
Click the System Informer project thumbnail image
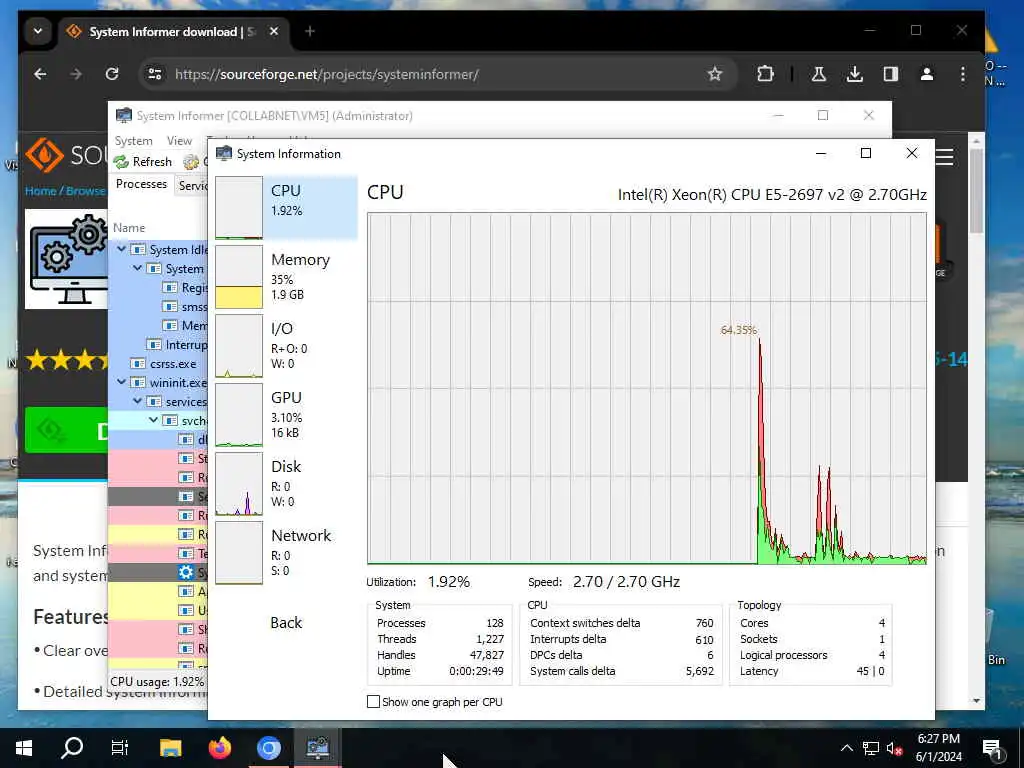(x=66, y=259)
